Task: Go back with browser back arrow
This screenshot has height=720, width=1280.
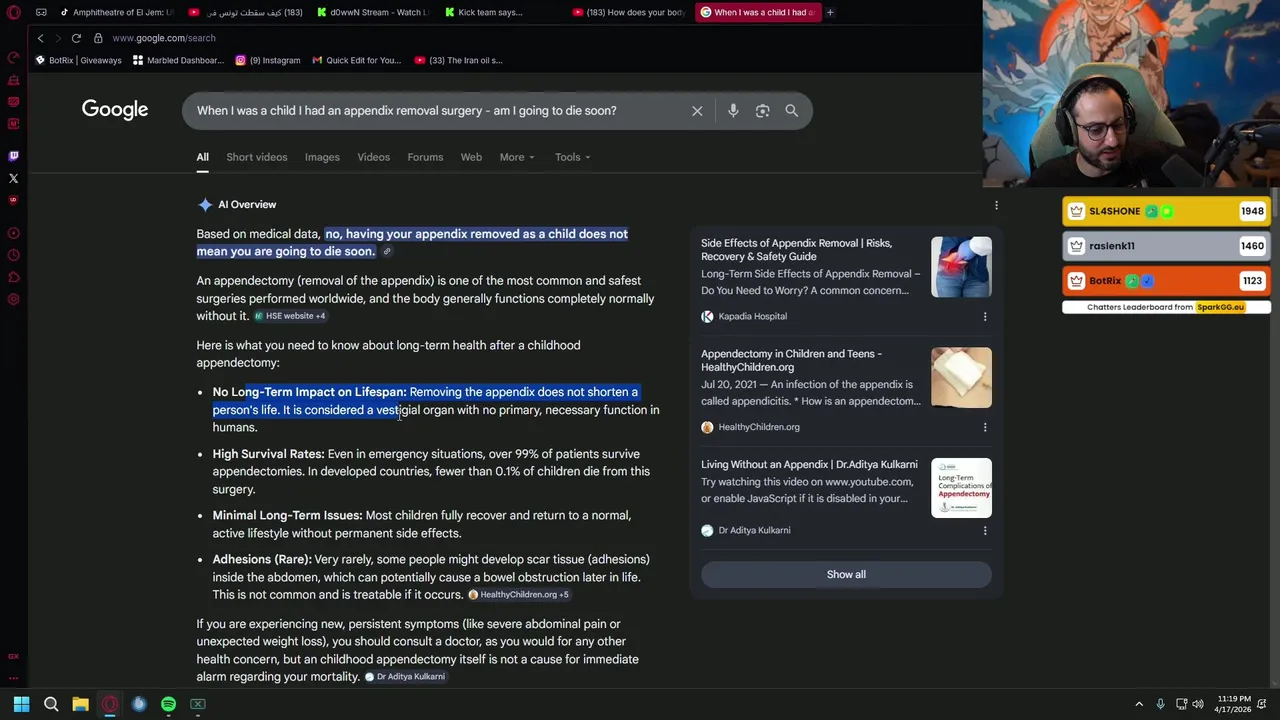Action: [x=40, y=38]
